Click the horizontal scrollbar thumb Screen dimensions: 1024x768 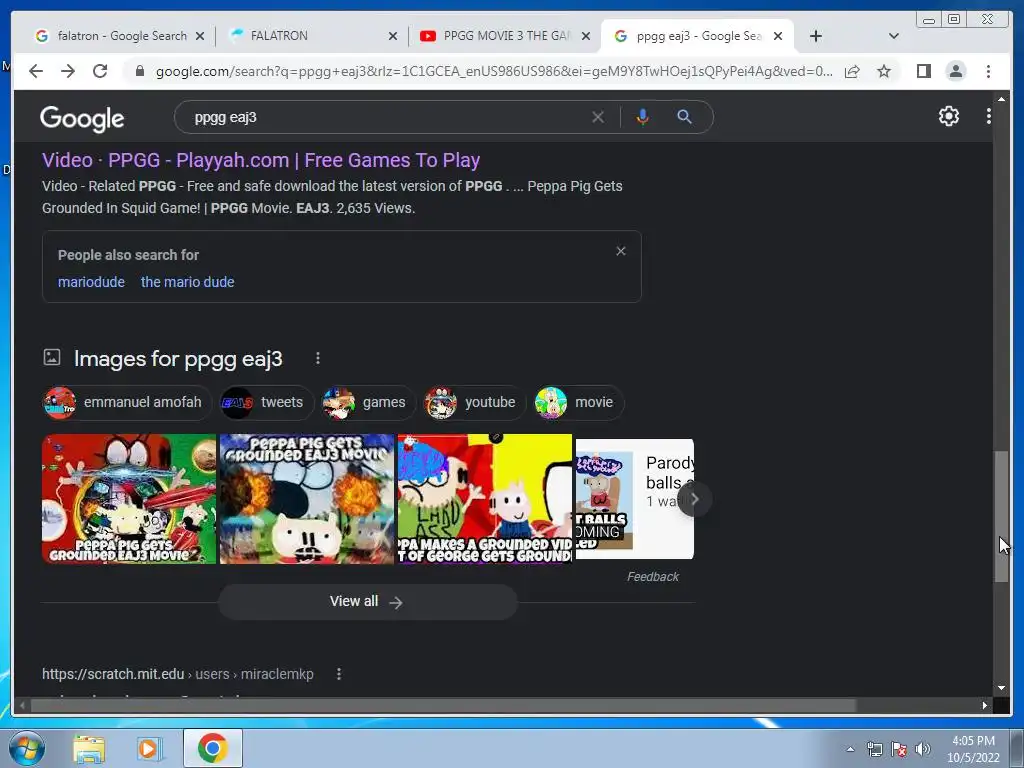click(443, 705)
